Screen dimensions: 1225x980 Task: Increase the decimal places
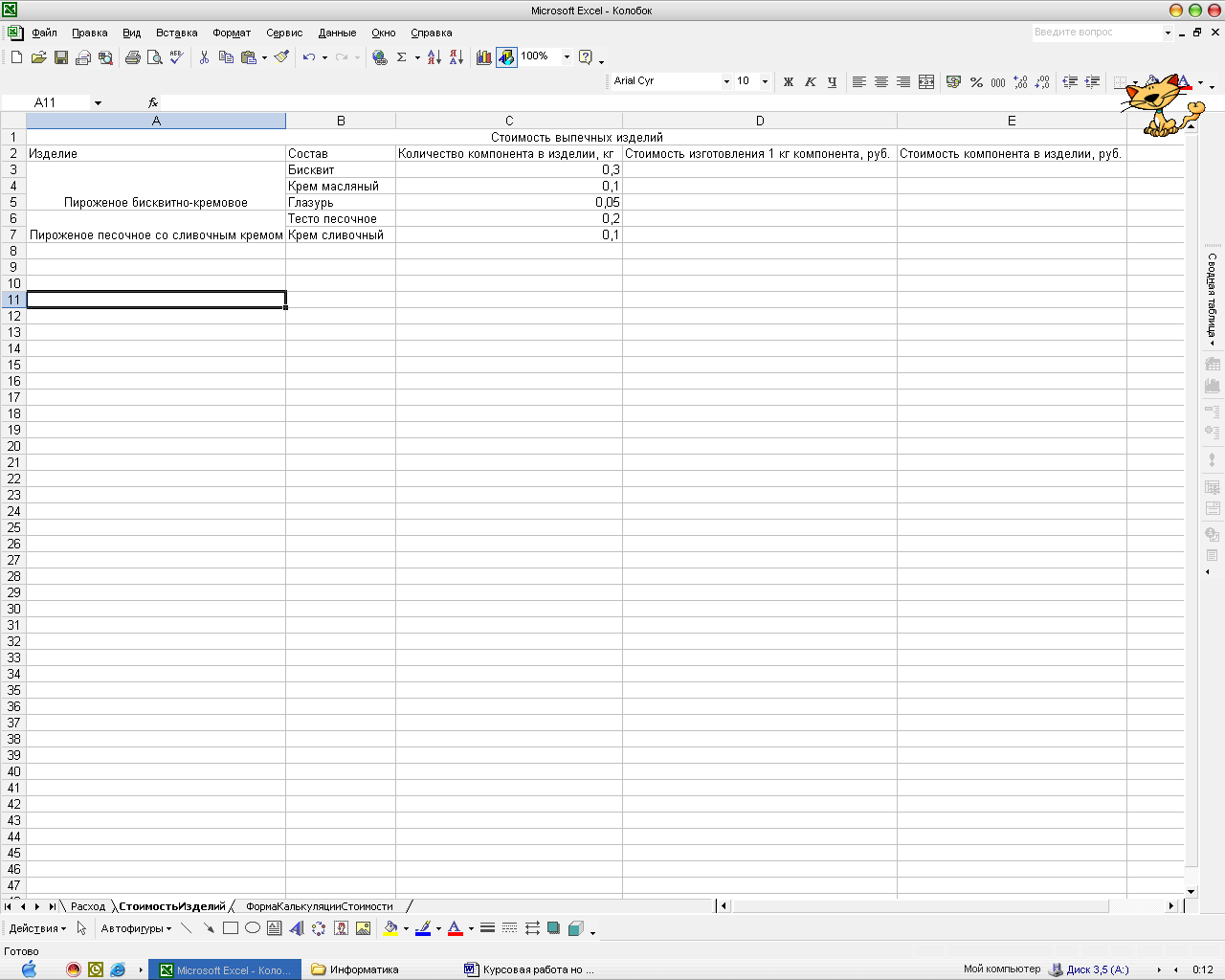point(1020,82)
